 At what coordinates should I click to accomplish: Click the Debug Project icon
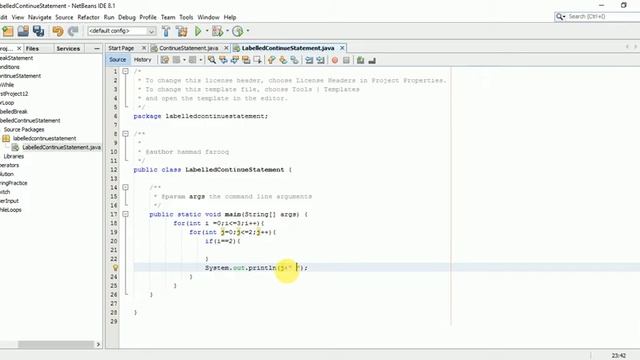217,31
